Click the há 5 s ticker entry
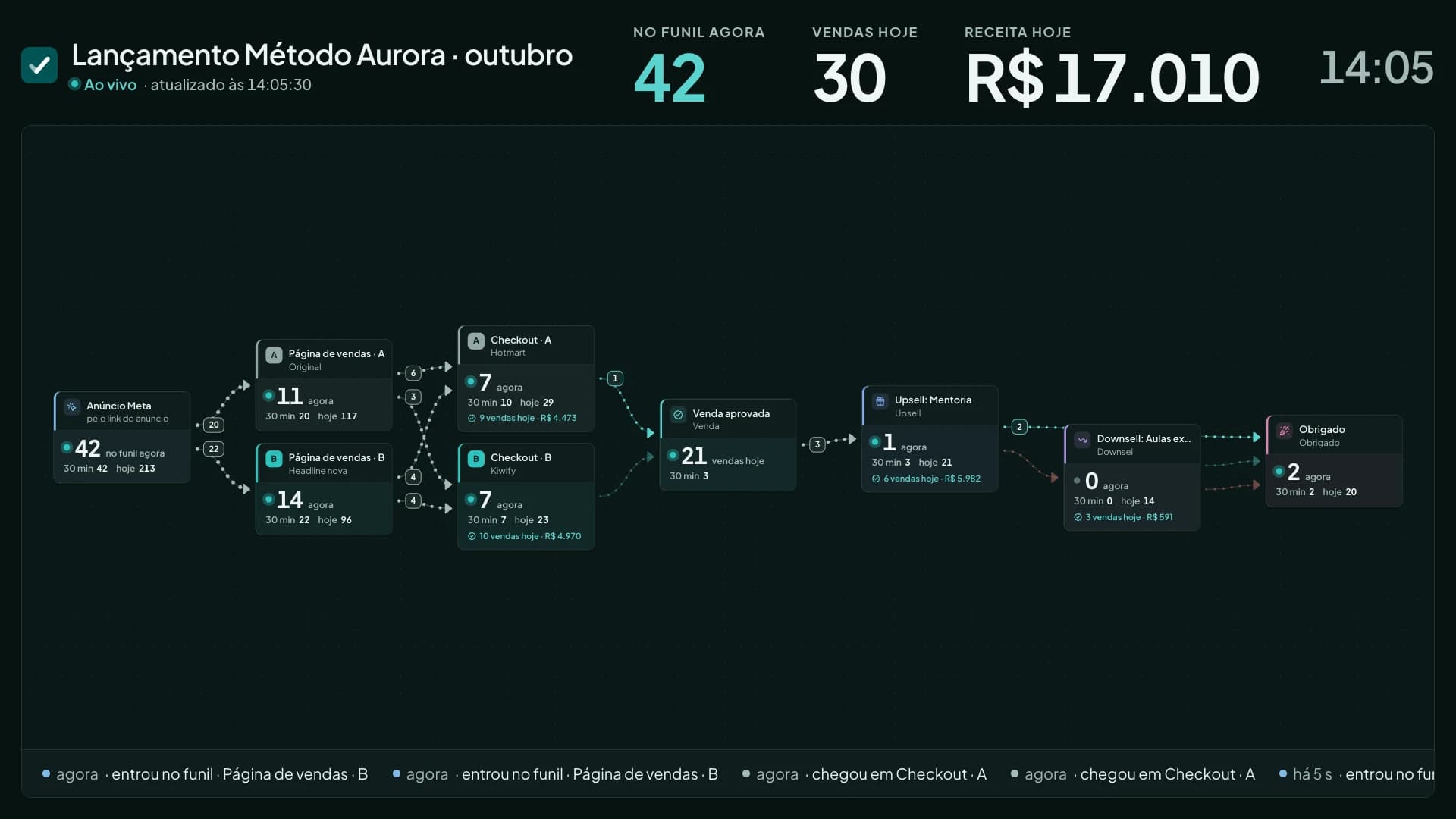The image size is (1456, 819). (1356, 774)
